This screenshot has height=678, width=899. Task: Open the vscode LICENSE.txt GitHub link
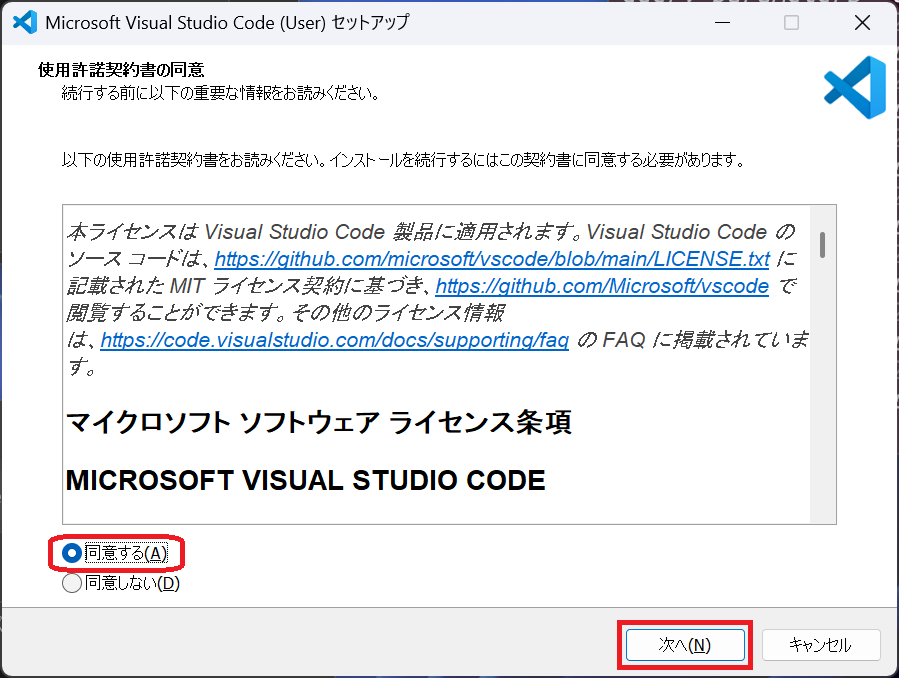[x=492, y=259]
